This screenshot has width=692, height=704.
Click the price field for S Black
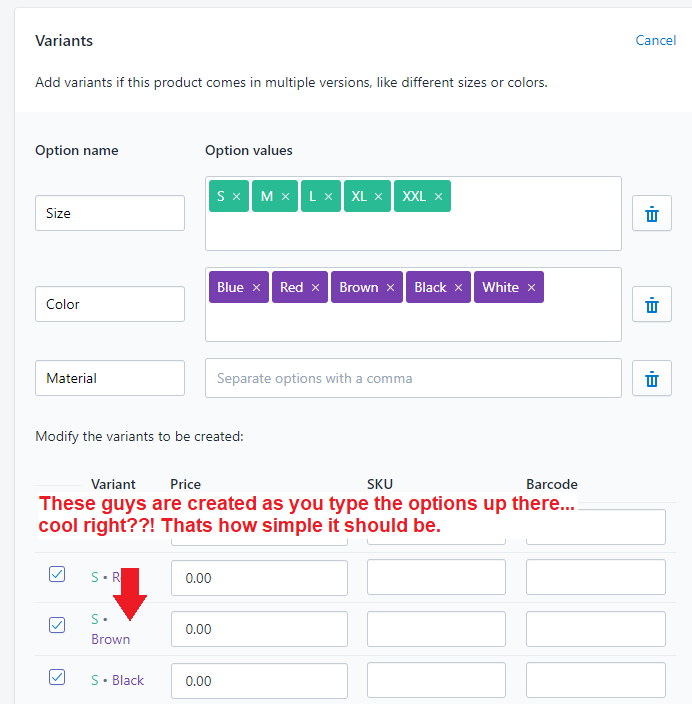pyautogui.click(x=259, y=680)
